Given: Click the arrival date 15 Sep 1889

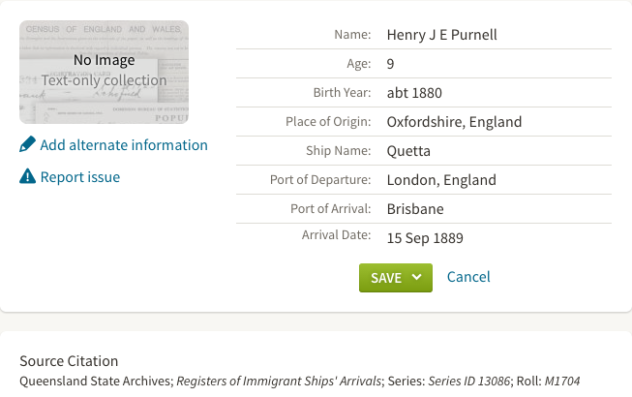Looking at the screenshot, I should [x=425, y=238].
